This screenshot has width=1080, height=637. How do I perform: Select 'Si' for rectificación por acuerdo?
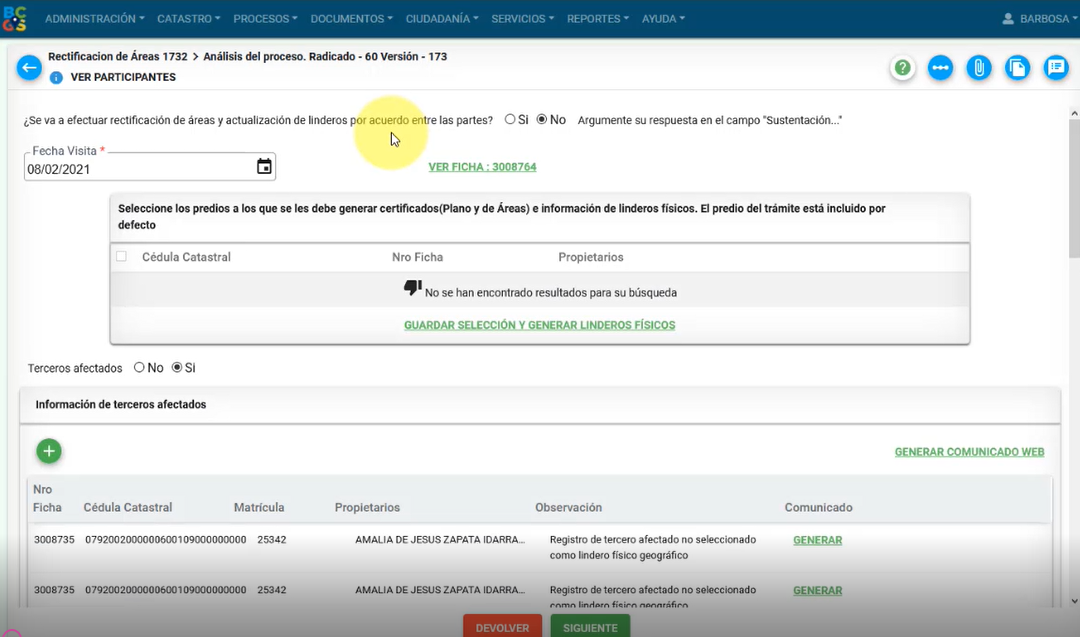tap(510, 119)
